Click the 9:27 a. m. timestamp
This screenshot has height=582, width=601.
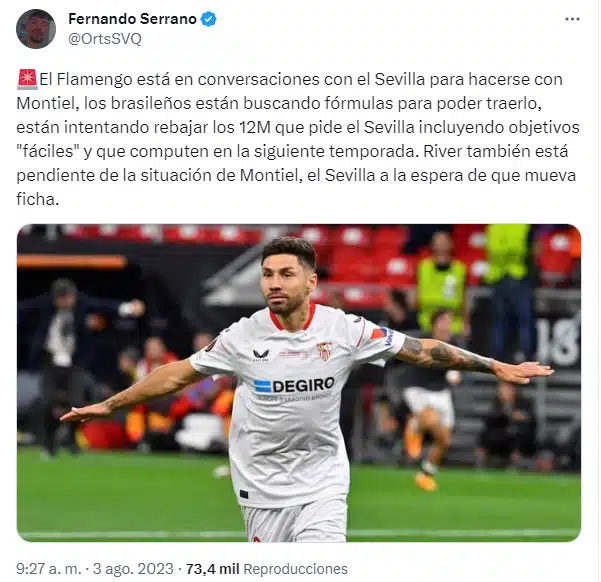point(49,569)
